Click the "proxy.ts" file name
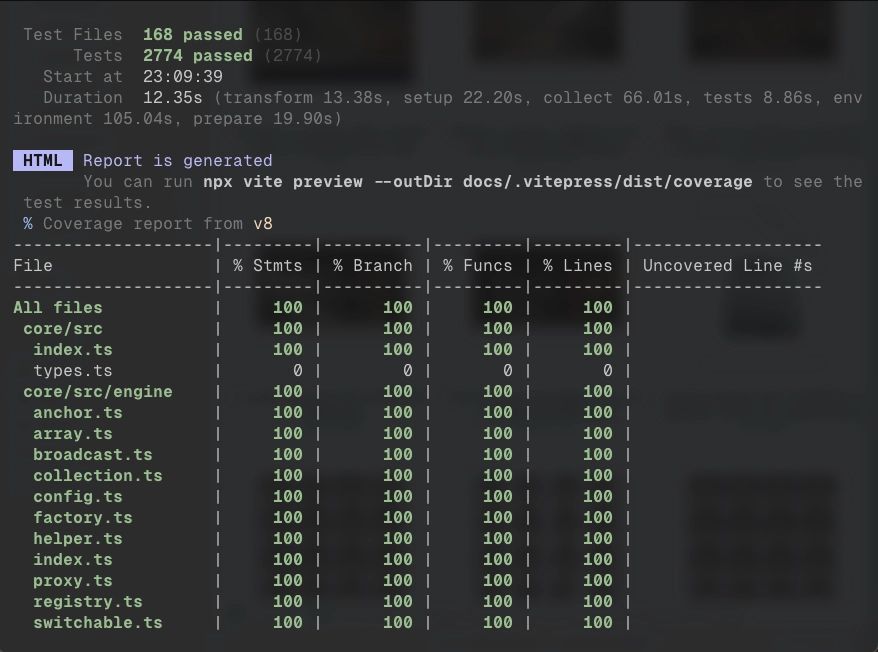This screenshot has width=878, height=652. tap(73, 581)
